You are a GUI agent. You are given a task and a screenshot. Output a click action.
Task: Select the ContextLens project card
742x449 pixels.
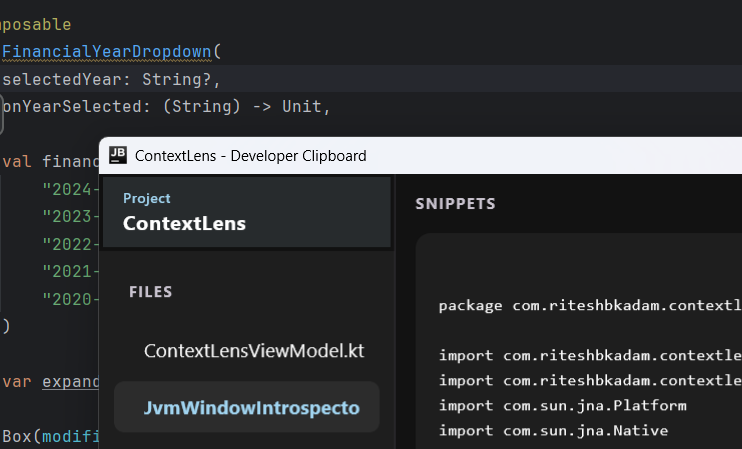[x=246, y=211]
